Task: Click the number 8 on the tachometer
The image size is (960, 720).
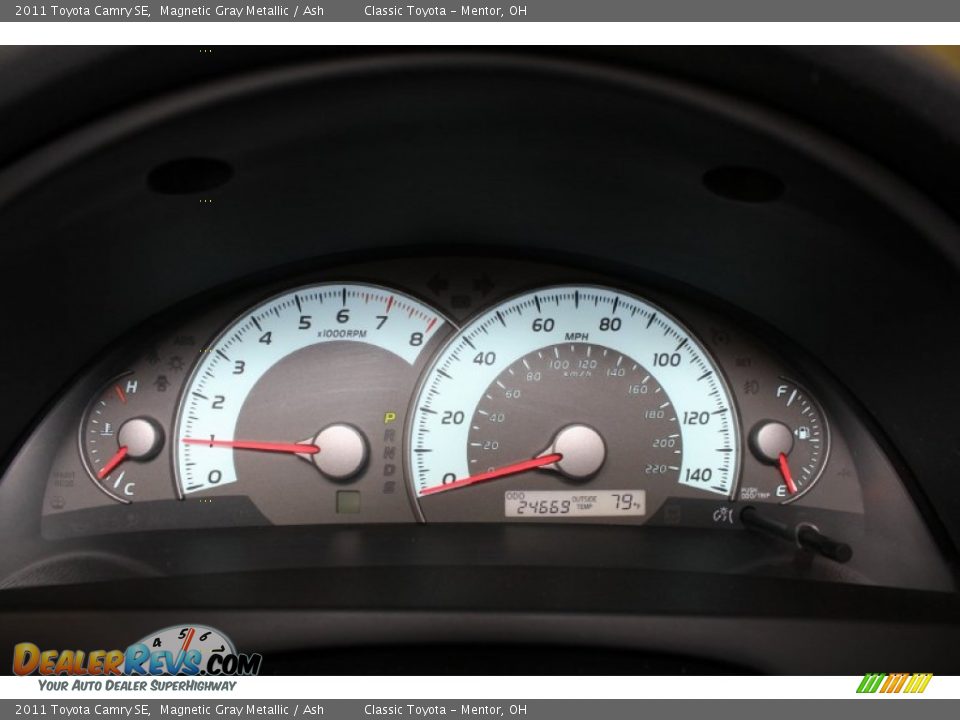Action: tap(416, 339)
